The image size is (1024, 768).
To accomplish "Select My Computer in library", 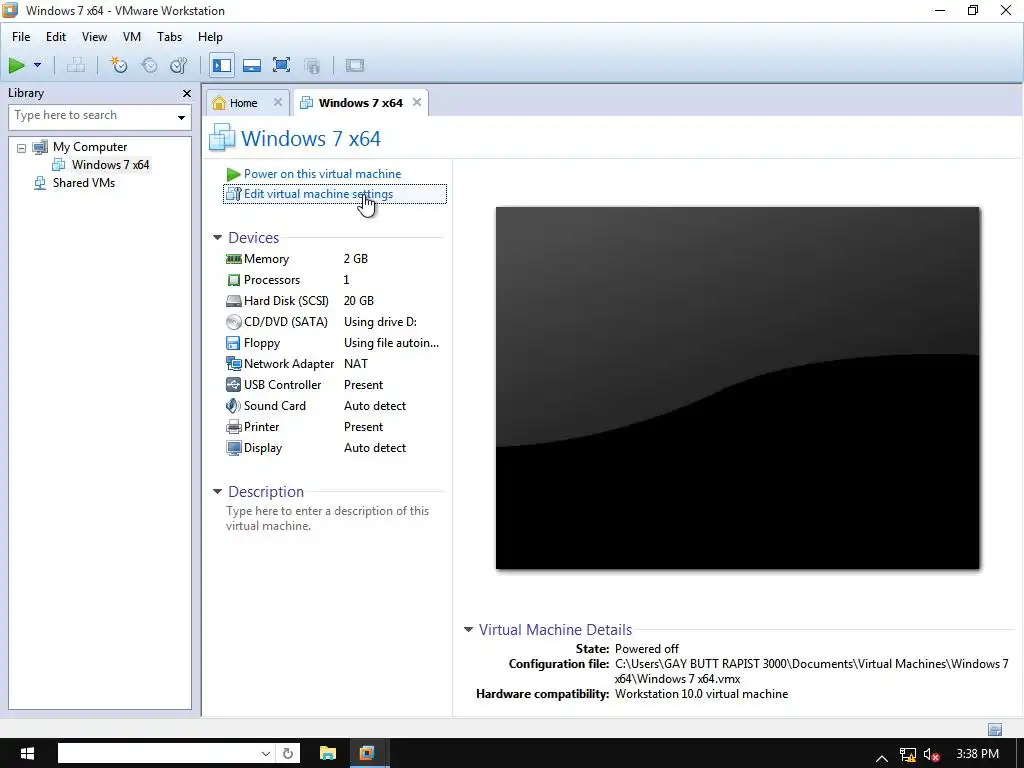I will [x=89, y=147].
